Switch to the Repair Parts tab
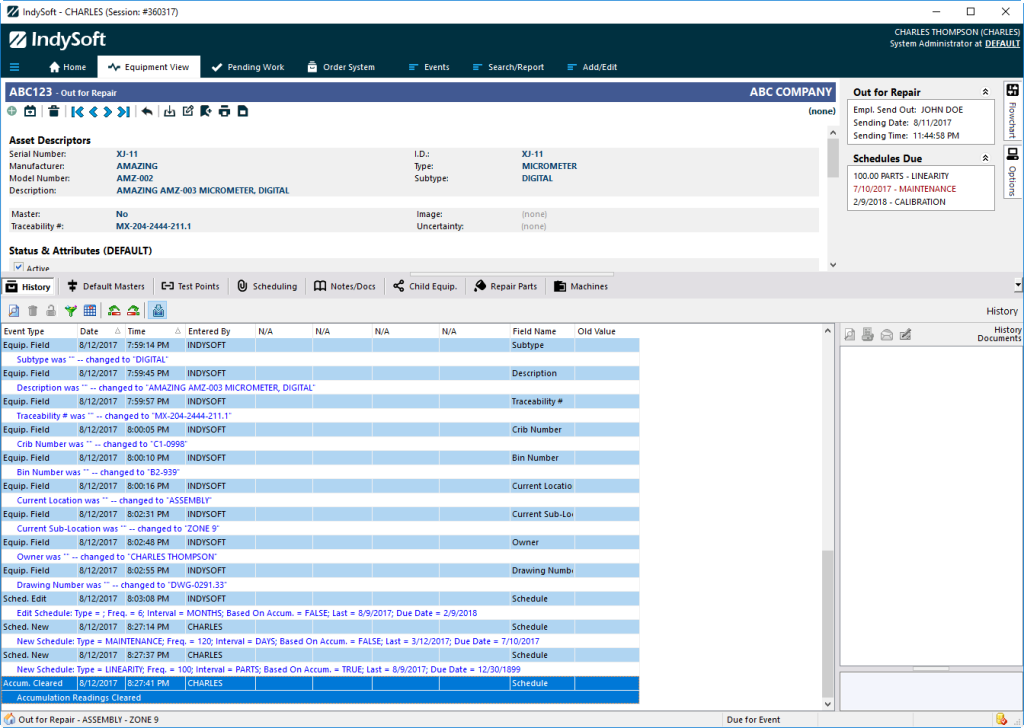The width and height of the screenshot is (1024, 728). (505, 285)
